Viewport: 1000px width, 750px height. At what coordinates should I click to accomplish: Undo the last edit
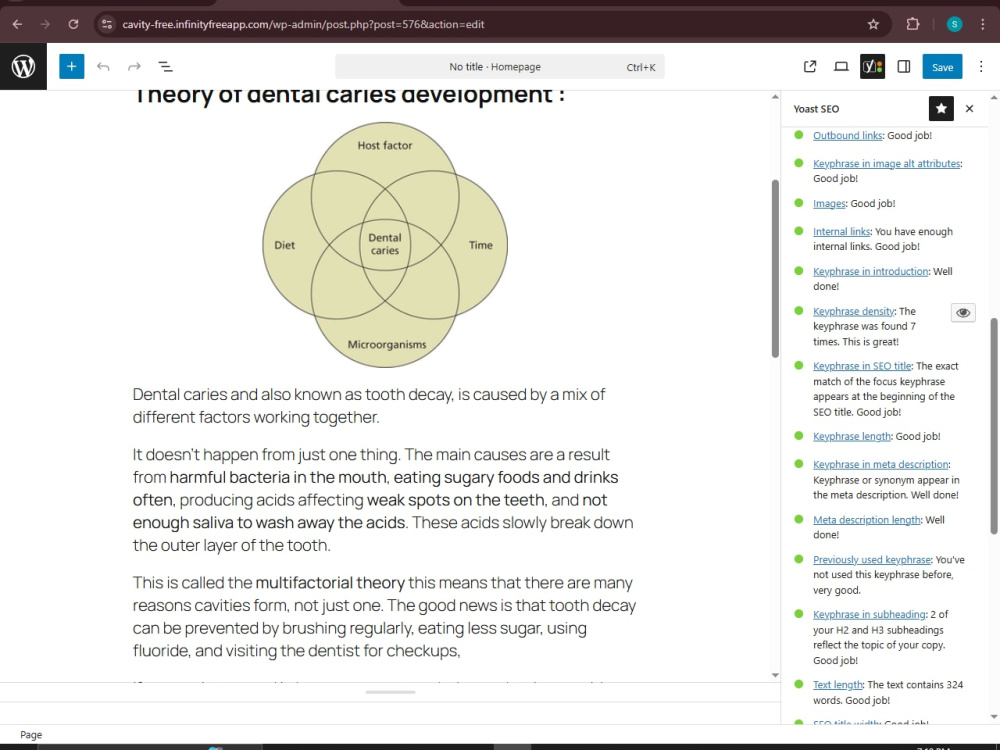[x=103, y=66]
